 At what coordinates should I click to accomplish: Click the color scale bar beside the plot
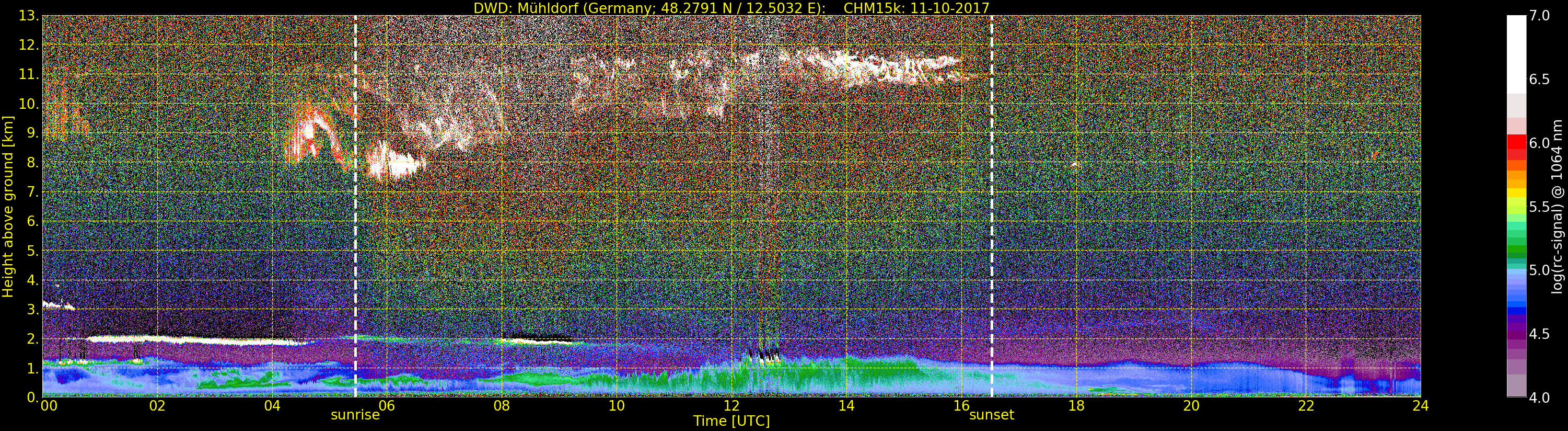[1516, 206]
